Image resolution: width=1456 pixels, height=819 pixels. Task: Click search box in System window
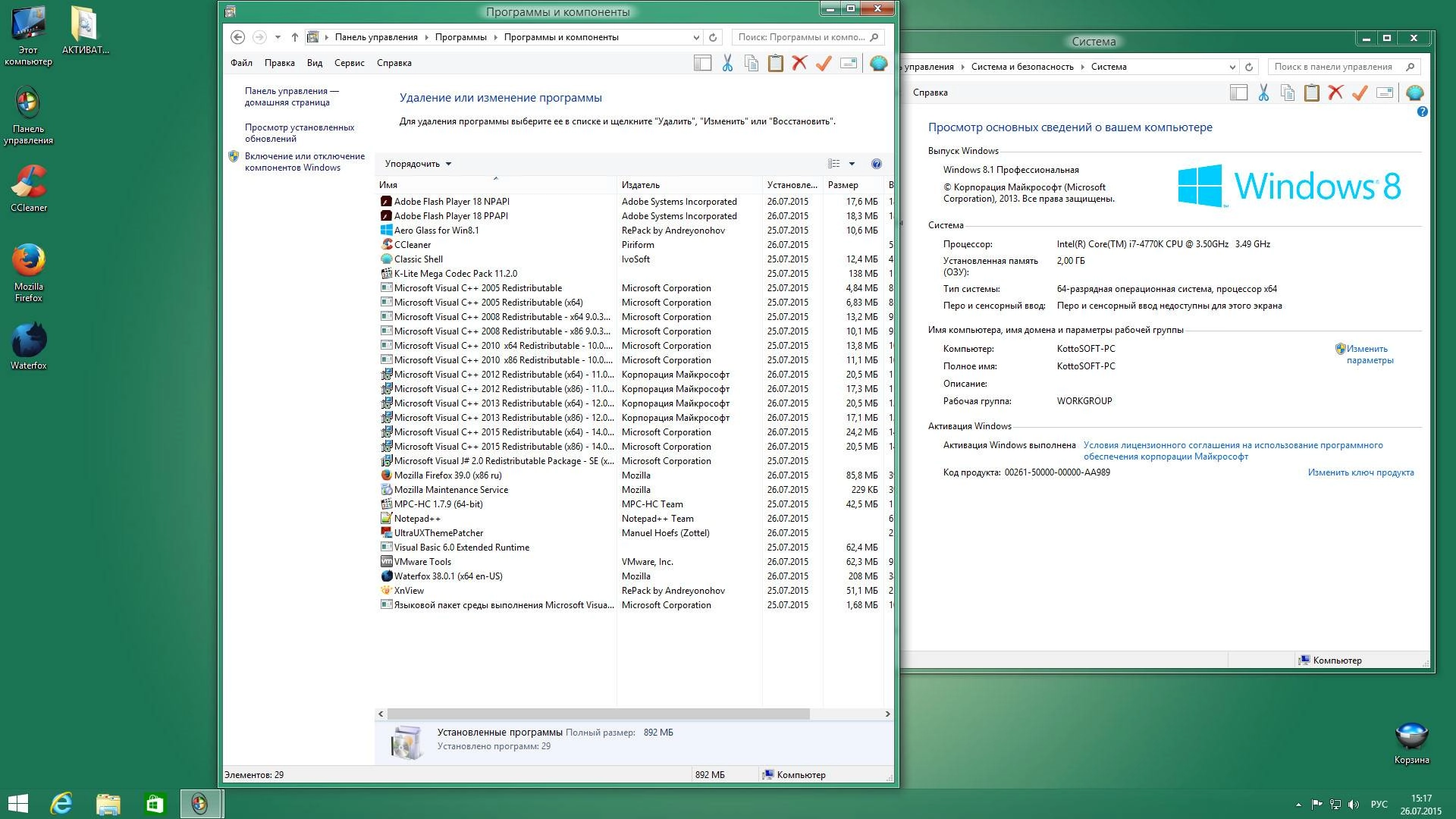click(x=1344, y=67)
